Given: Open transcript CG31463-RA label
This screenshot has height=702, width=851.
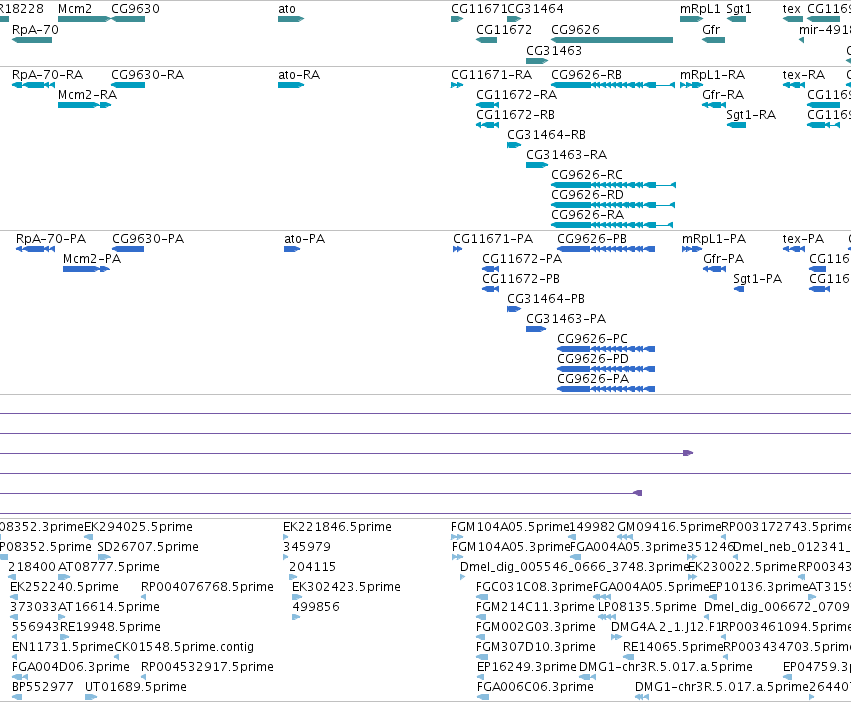Looking at the screenshot, I should [x=566, y=155].
